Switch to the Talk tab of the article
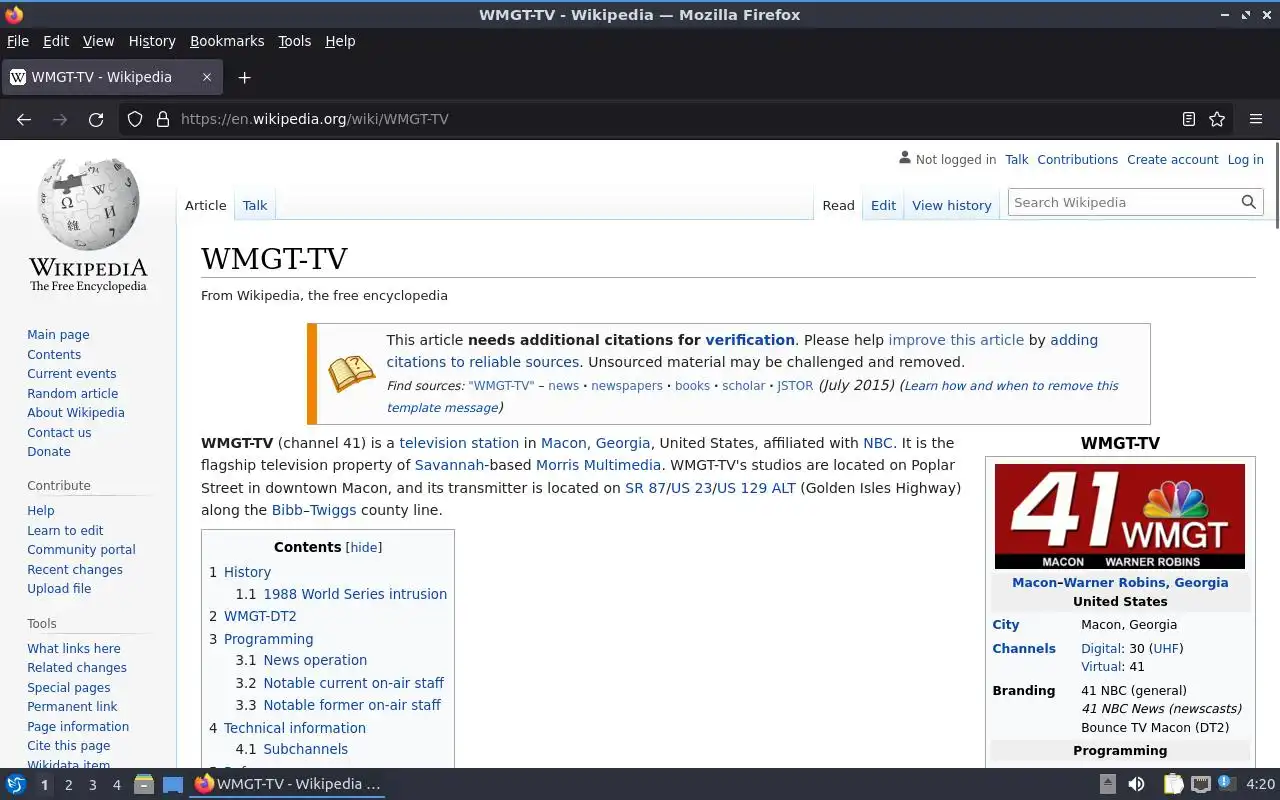Screen dimensions: 1280x800 click(255, 205)
